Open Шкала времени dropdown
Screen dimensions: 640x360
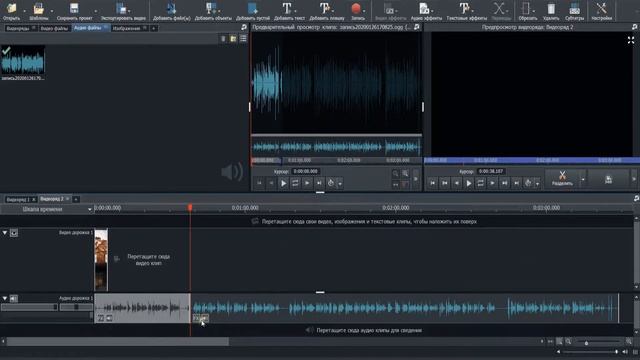(x=47, y=209)
